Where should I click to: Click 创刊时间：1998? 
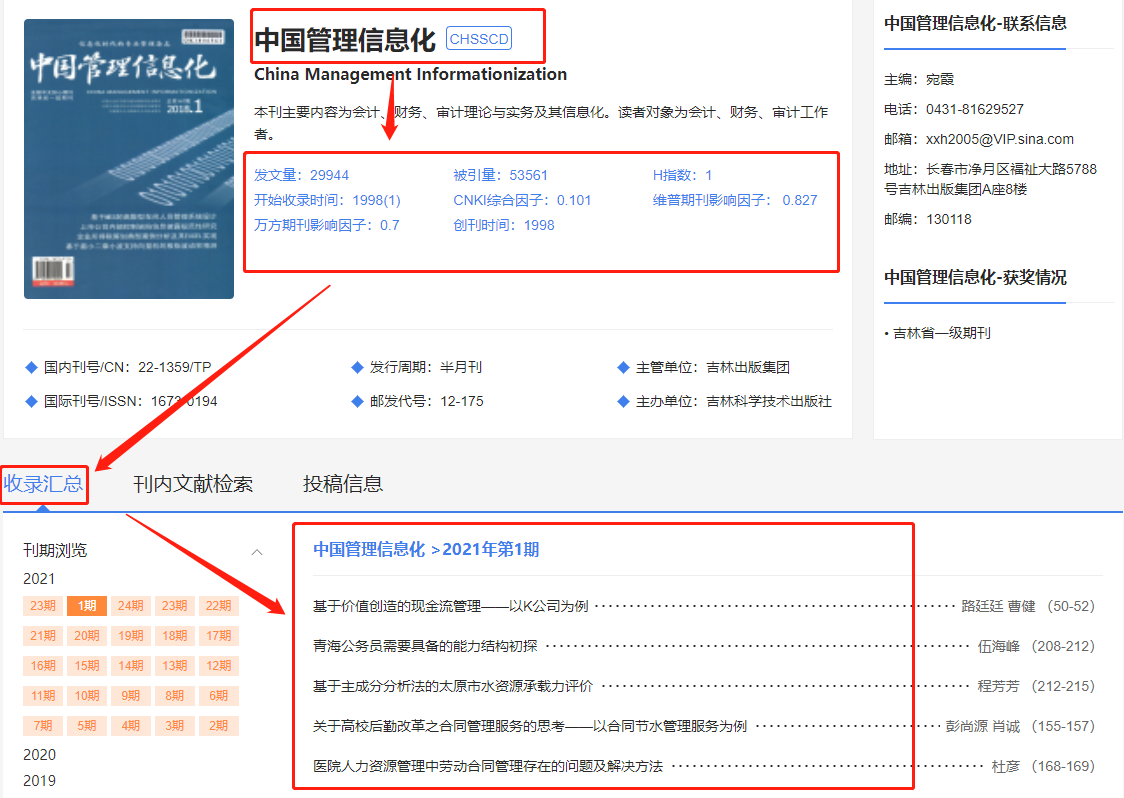504,226
